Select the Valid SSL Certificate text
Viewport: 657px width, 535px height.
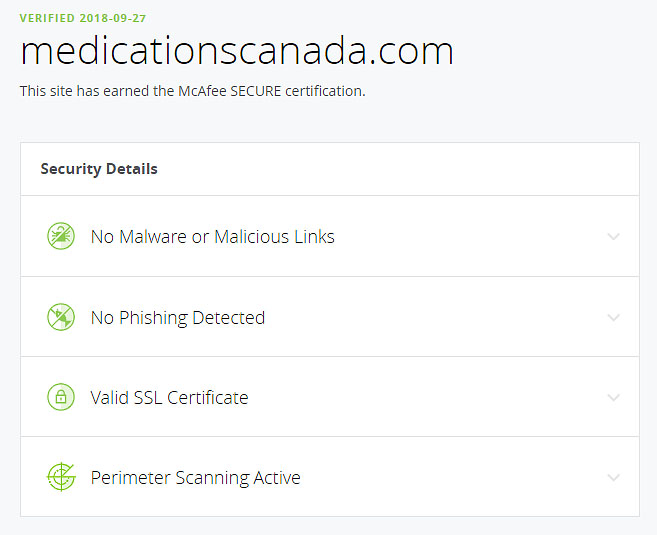169,398
